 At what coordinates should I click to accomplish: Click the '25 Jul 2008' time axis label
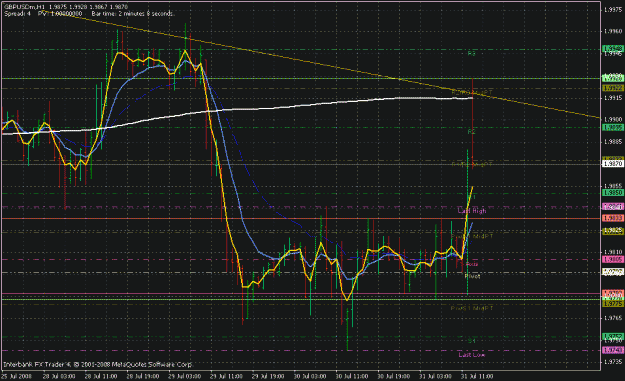point(16,376)
